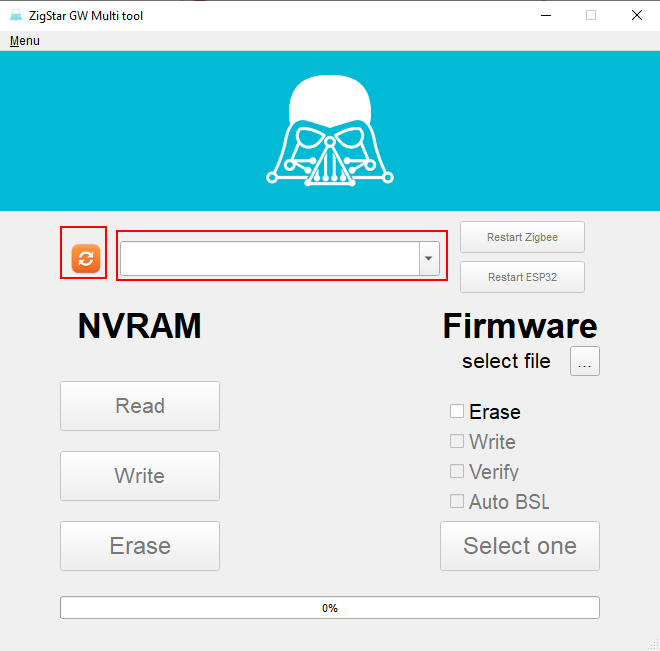Image resolution: width=660 pixels, height=651 pixels.
Task: Click the NVRAM Write button
Action: click(140, 476)
